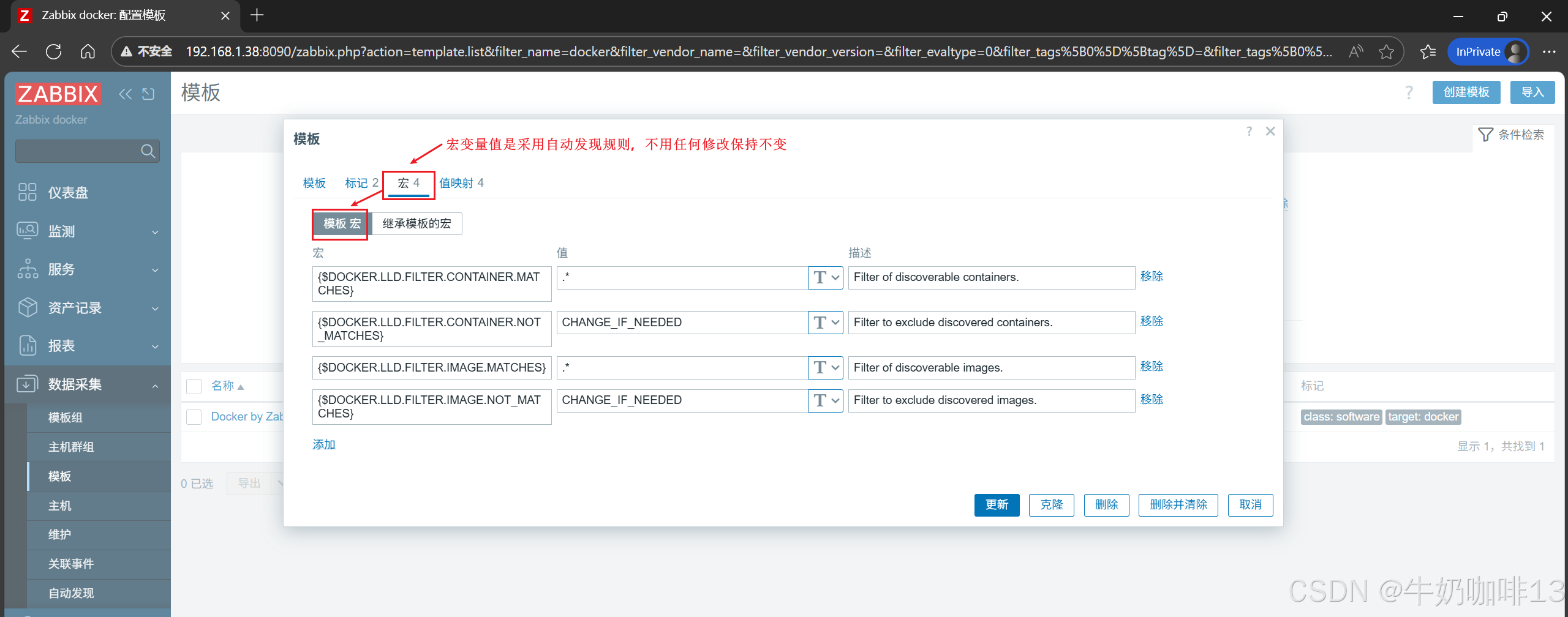
Task: Click the sidebar search magnifier icon
Action: tap(148, 151)
